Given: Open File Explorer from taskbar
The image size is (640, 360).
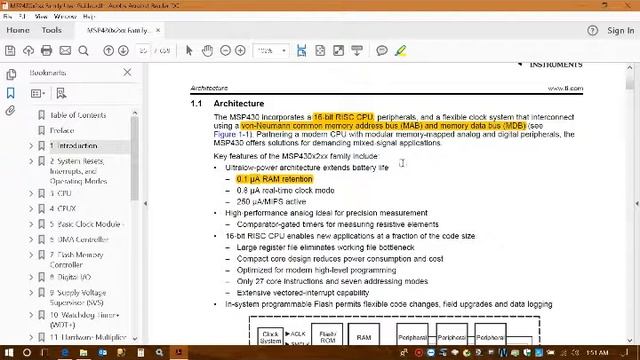Looking at the screenshot, I should click(x=84, y=352).
